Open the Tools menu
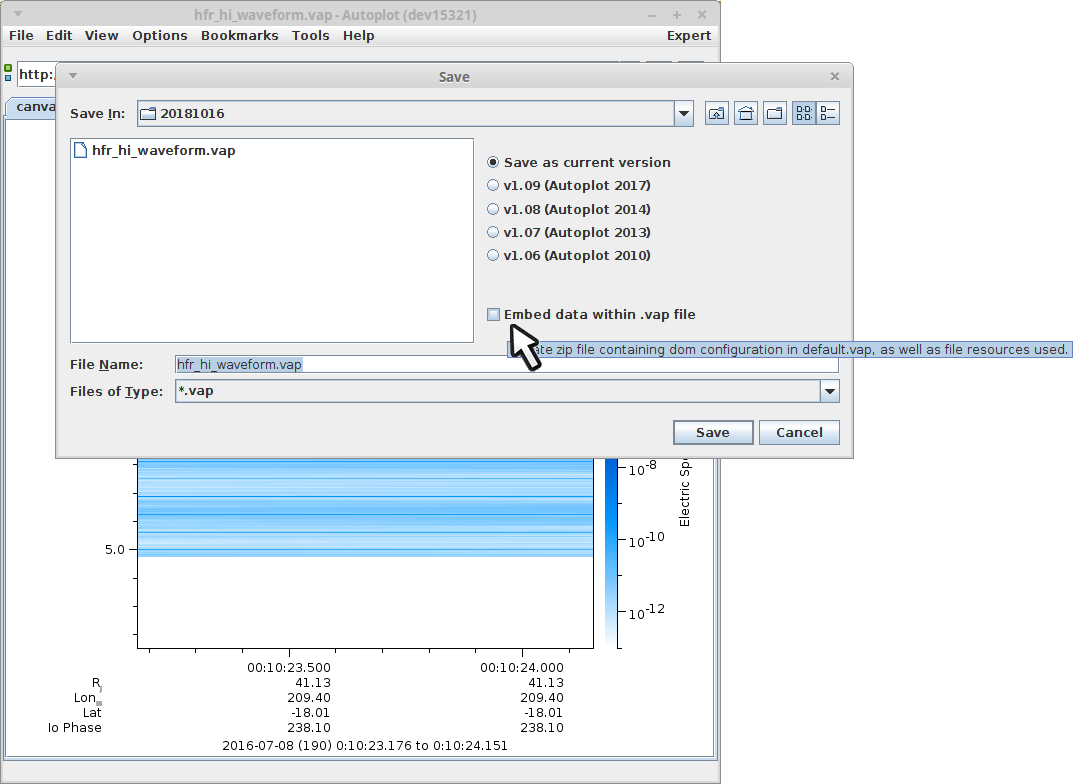 (310, 35)
